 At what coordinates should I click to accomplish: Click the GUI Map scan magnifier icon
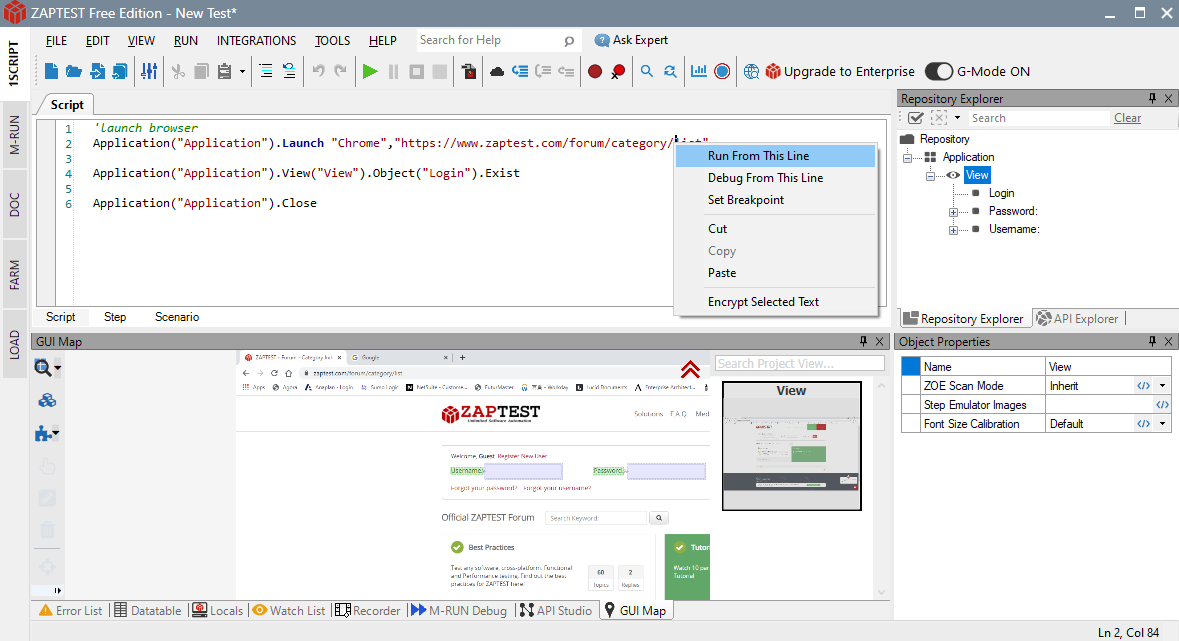42,368
